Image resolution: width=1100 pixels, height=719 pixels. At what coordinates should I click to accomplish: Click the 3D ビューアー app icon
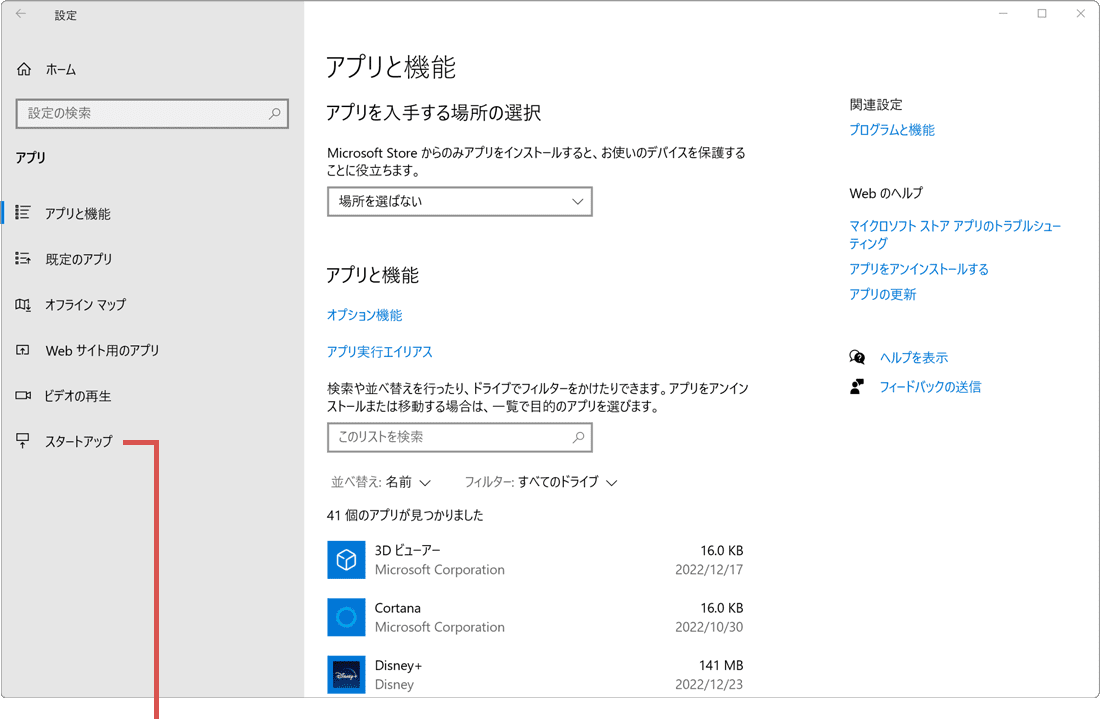pos(346,560)
